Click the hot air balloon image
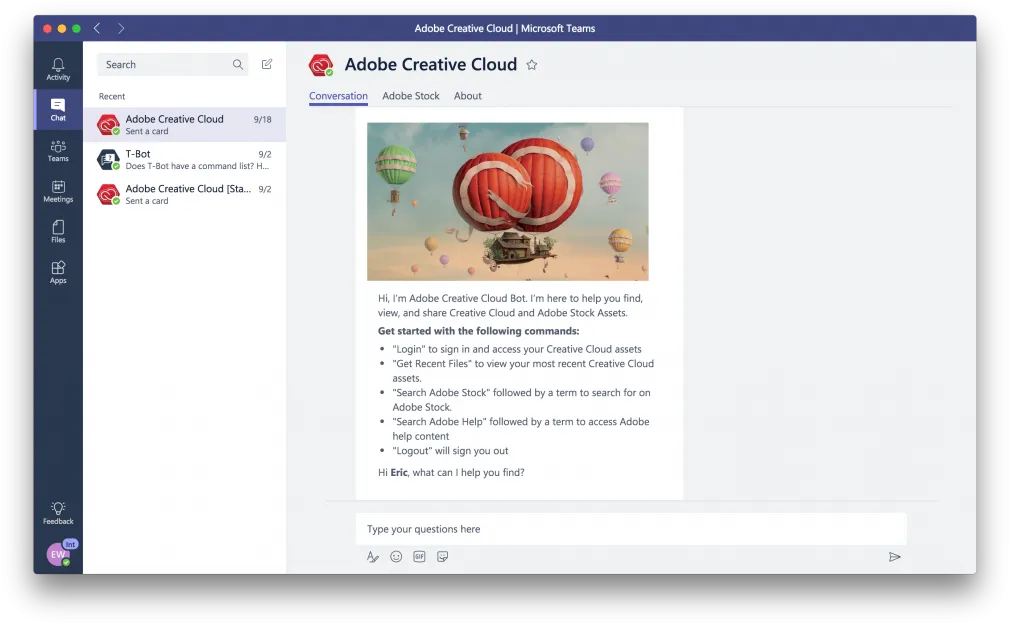 tap(508, 201)
